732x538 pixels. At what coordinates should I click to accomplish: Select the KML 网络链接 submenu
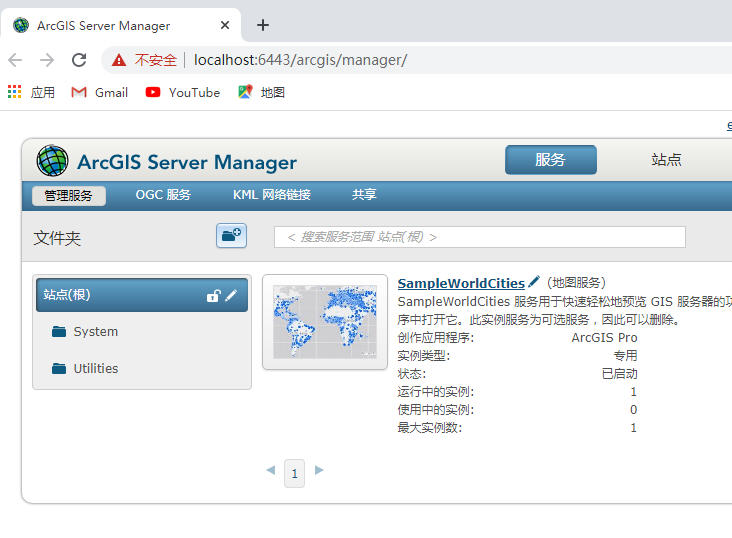272,195
